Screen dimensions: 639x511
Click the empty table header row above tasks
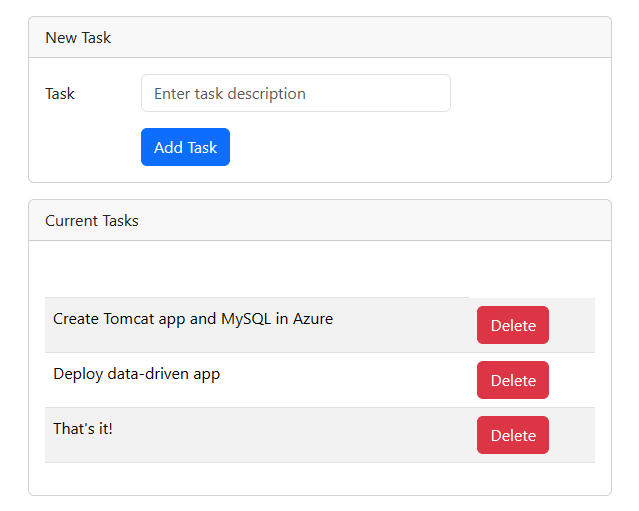tap(319, 277)
